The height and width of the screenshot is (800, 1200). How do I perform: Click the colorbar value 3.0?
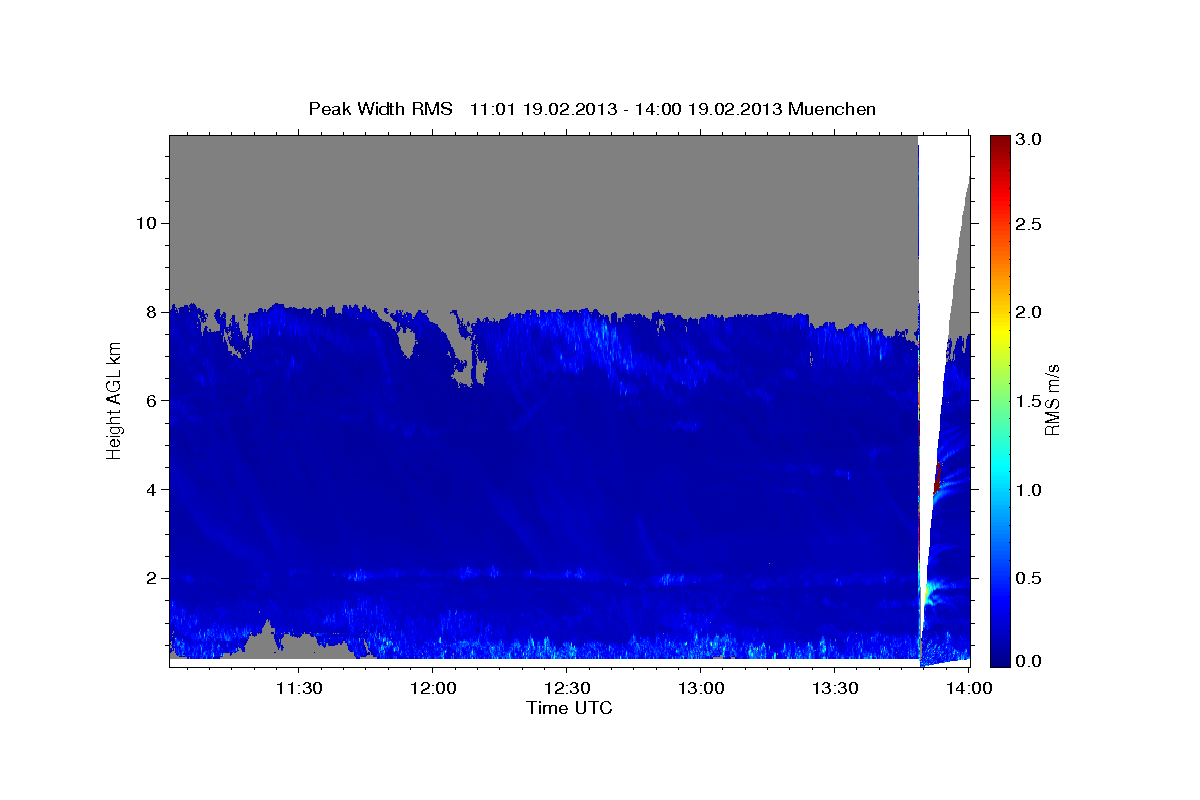[1030, 140]
